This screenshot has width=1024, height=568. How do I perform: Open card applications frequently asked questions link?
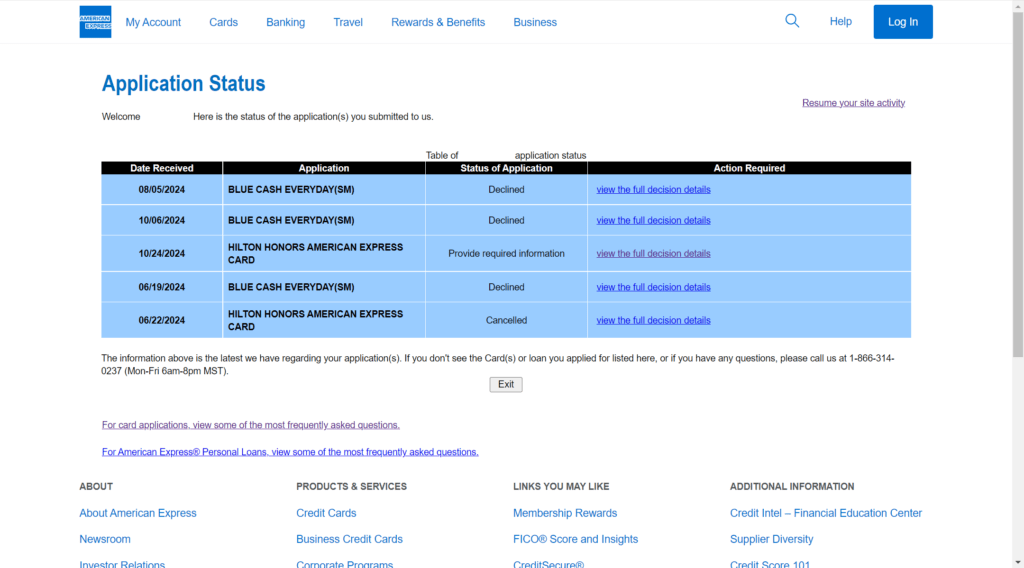(251, 425)
